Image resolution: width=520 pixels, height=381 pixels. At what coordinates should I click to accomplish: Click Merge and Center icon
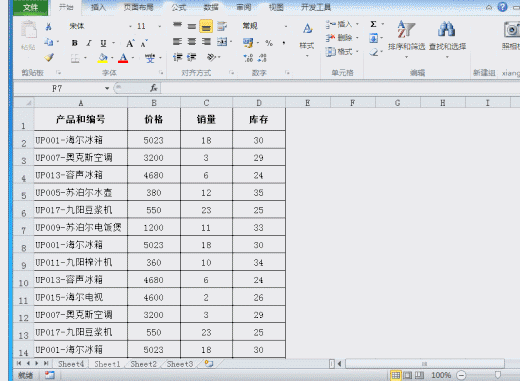pyautogui.click(x=222, y=42)
